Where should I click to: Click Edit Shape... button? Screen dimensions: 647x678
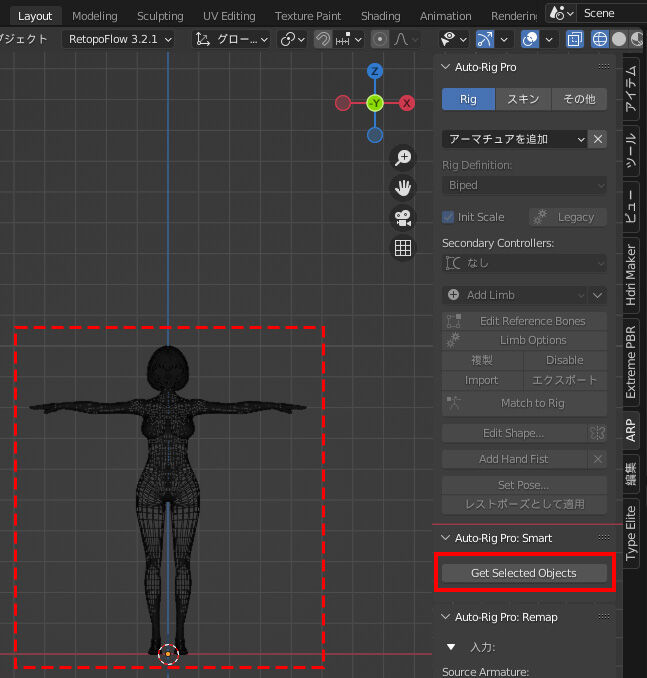(514, 433)
